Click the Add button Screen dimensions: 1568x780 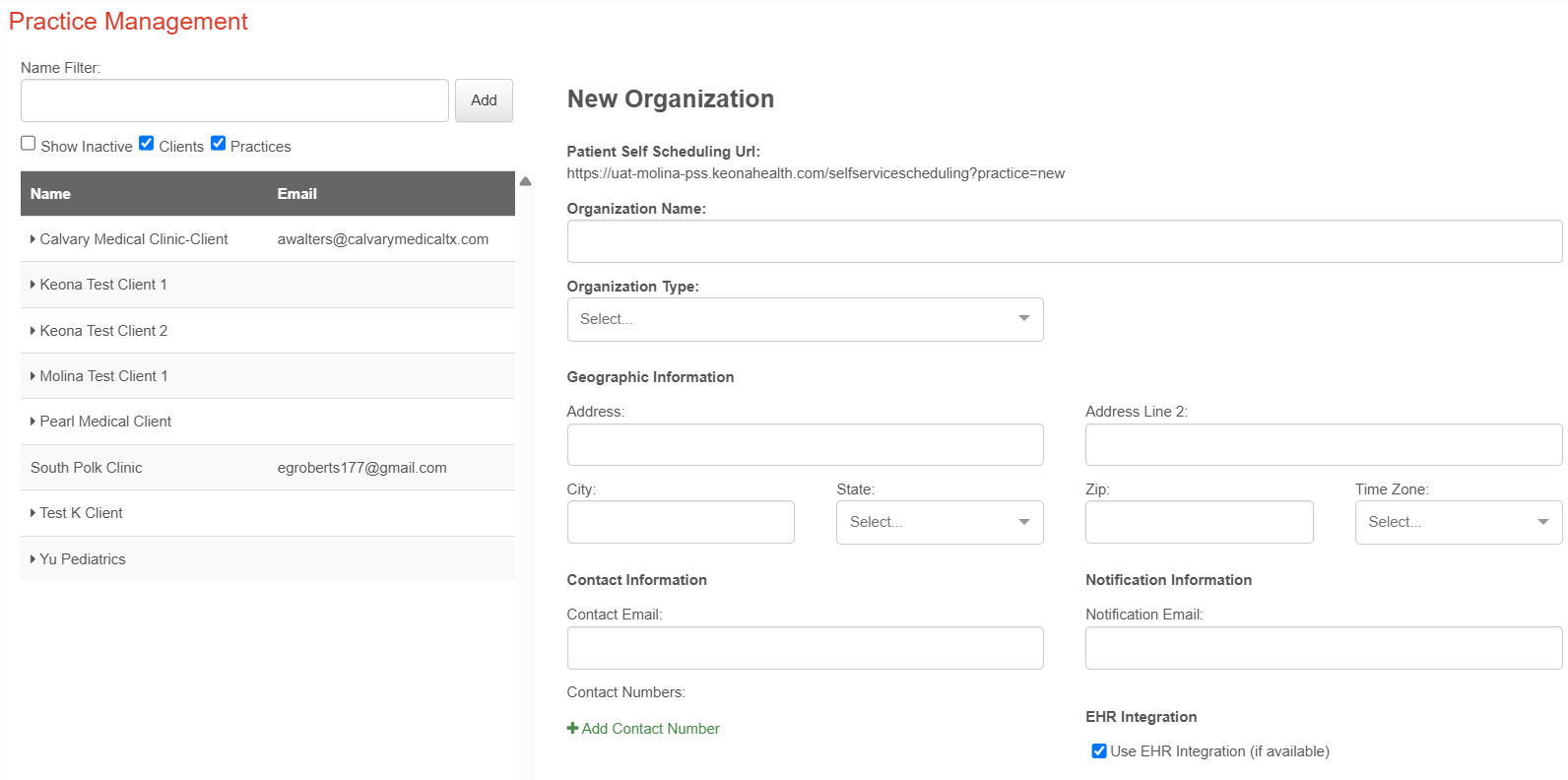click(484, 100)
